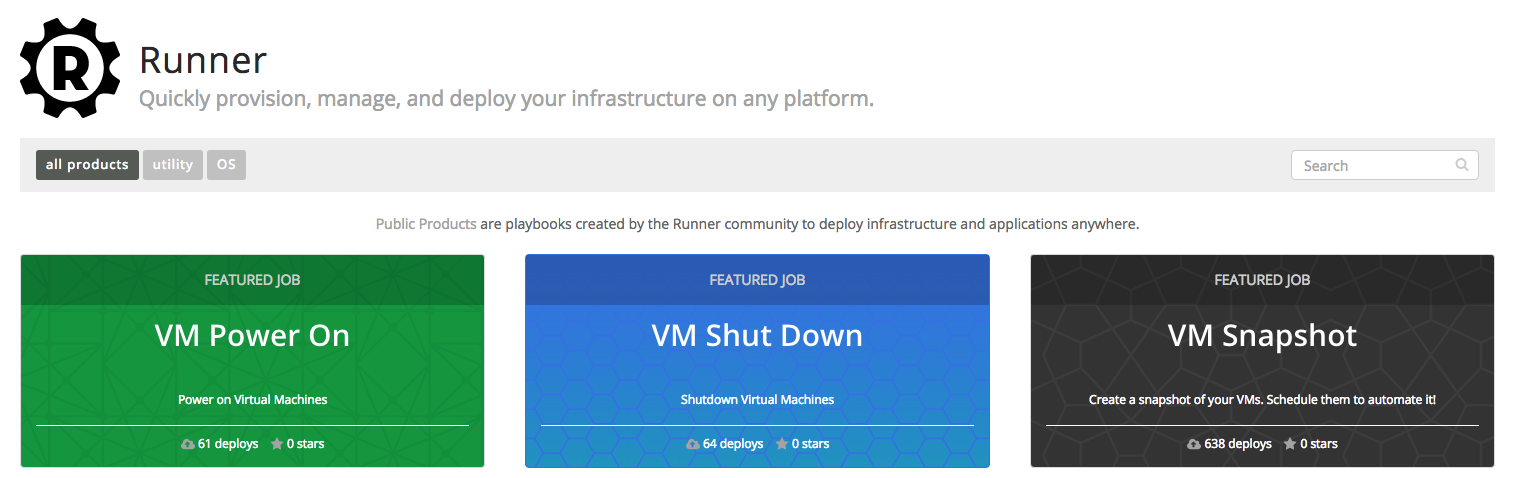This screenshot has height=478, width=1514.
Task: Click the blue card's FEATURED JOB header
Action: tap(757, 280)
